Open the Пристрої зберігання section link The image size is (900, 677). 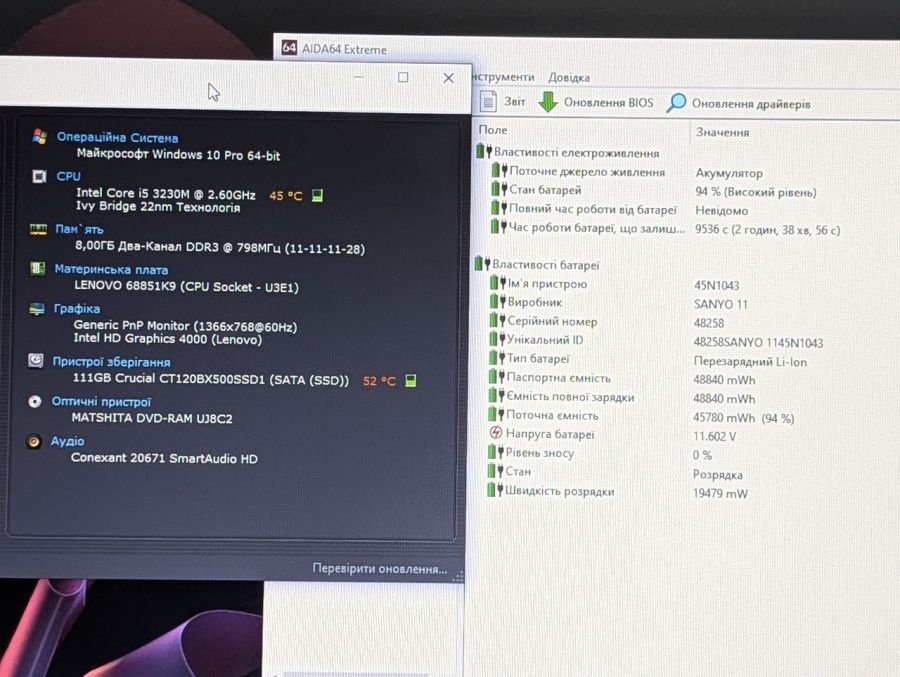tap(111, 362)
